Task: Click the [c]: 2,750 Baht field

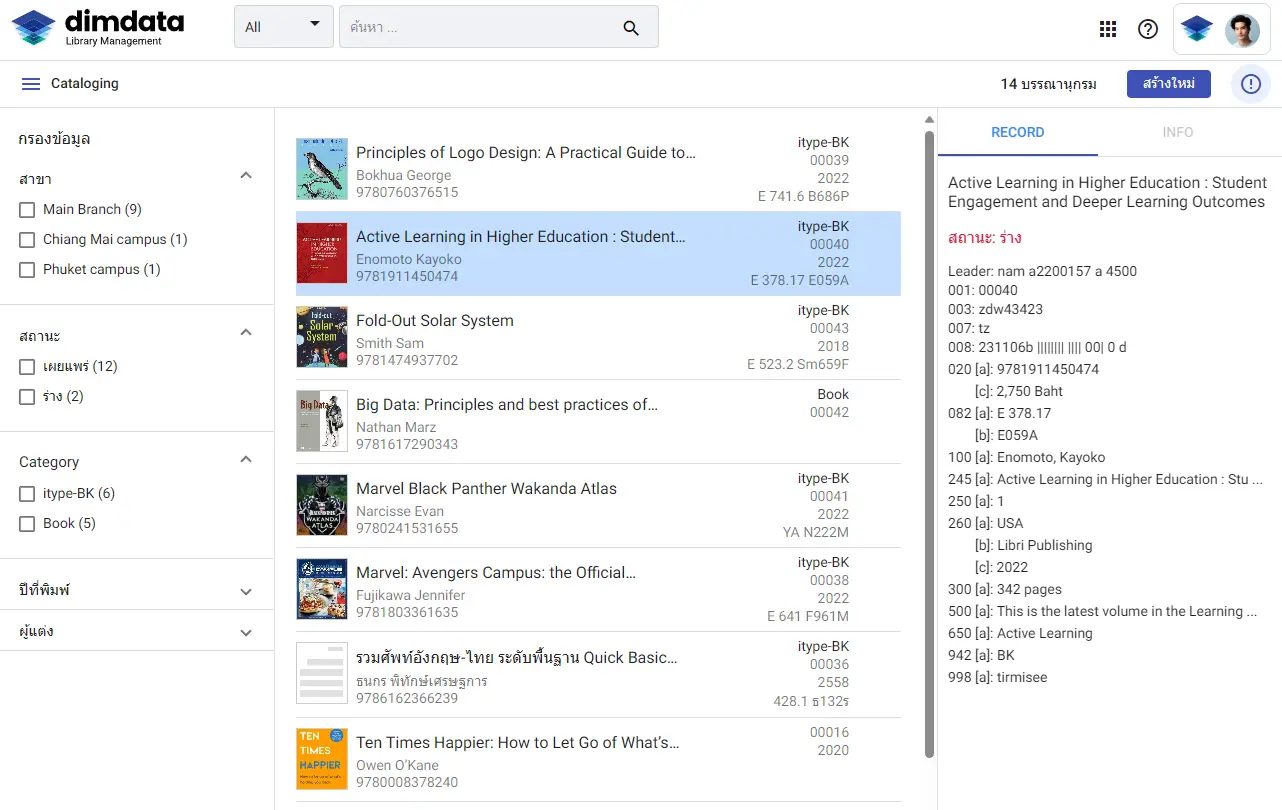Action: point(1019,391)
